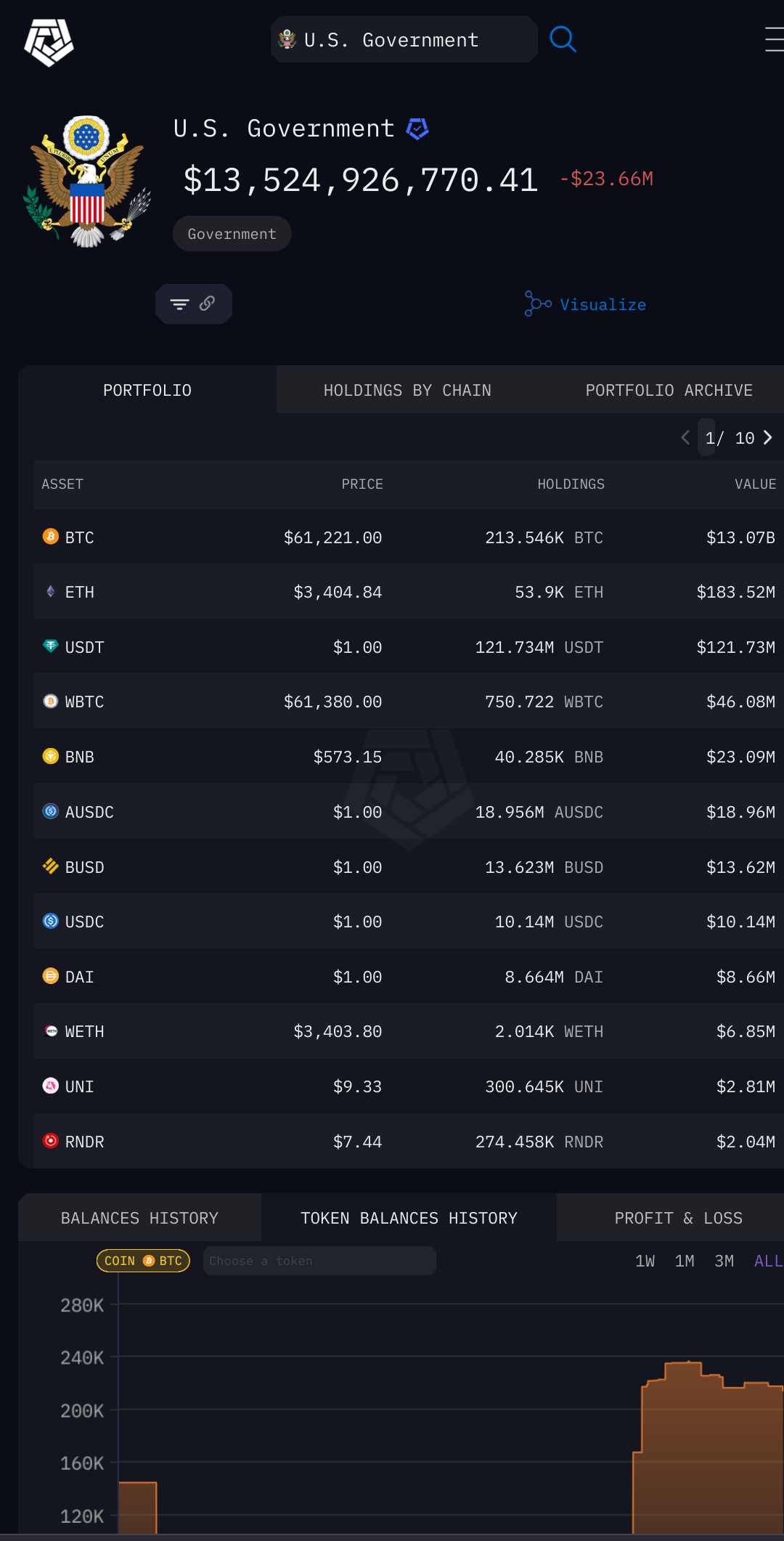The height and width of the screenshot is (1541, 784).
Task: Go to next portfolio page chevron
Action: tap(768, 437)
